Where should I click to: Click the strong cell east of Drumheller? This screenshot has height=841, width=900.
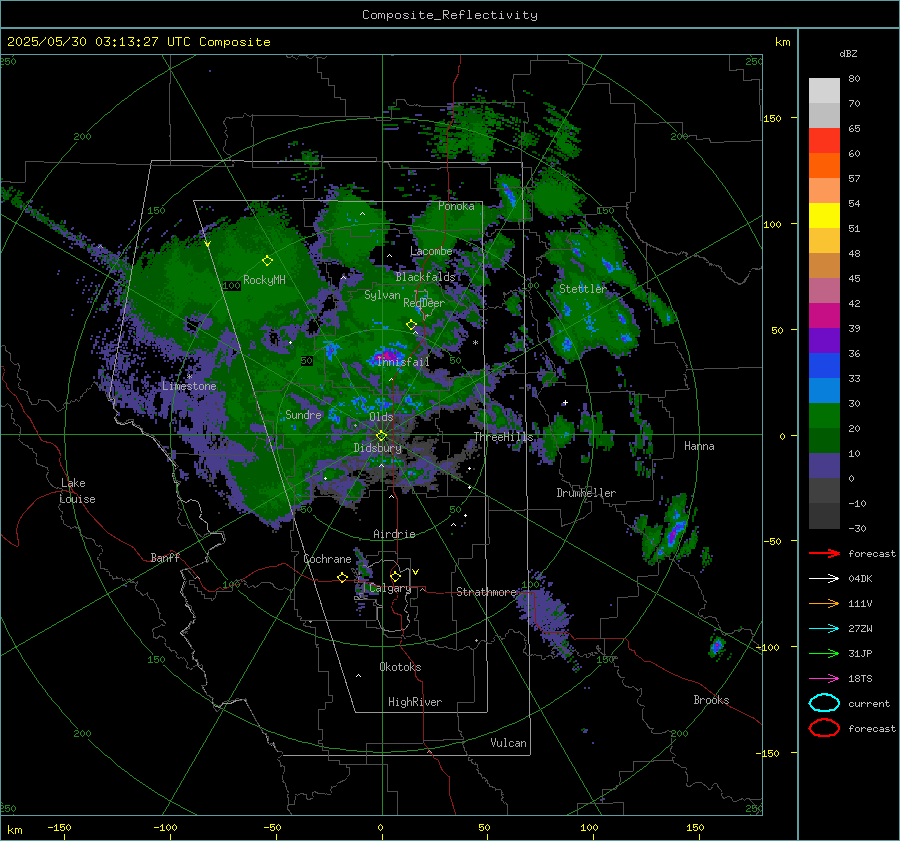[675, 532]
